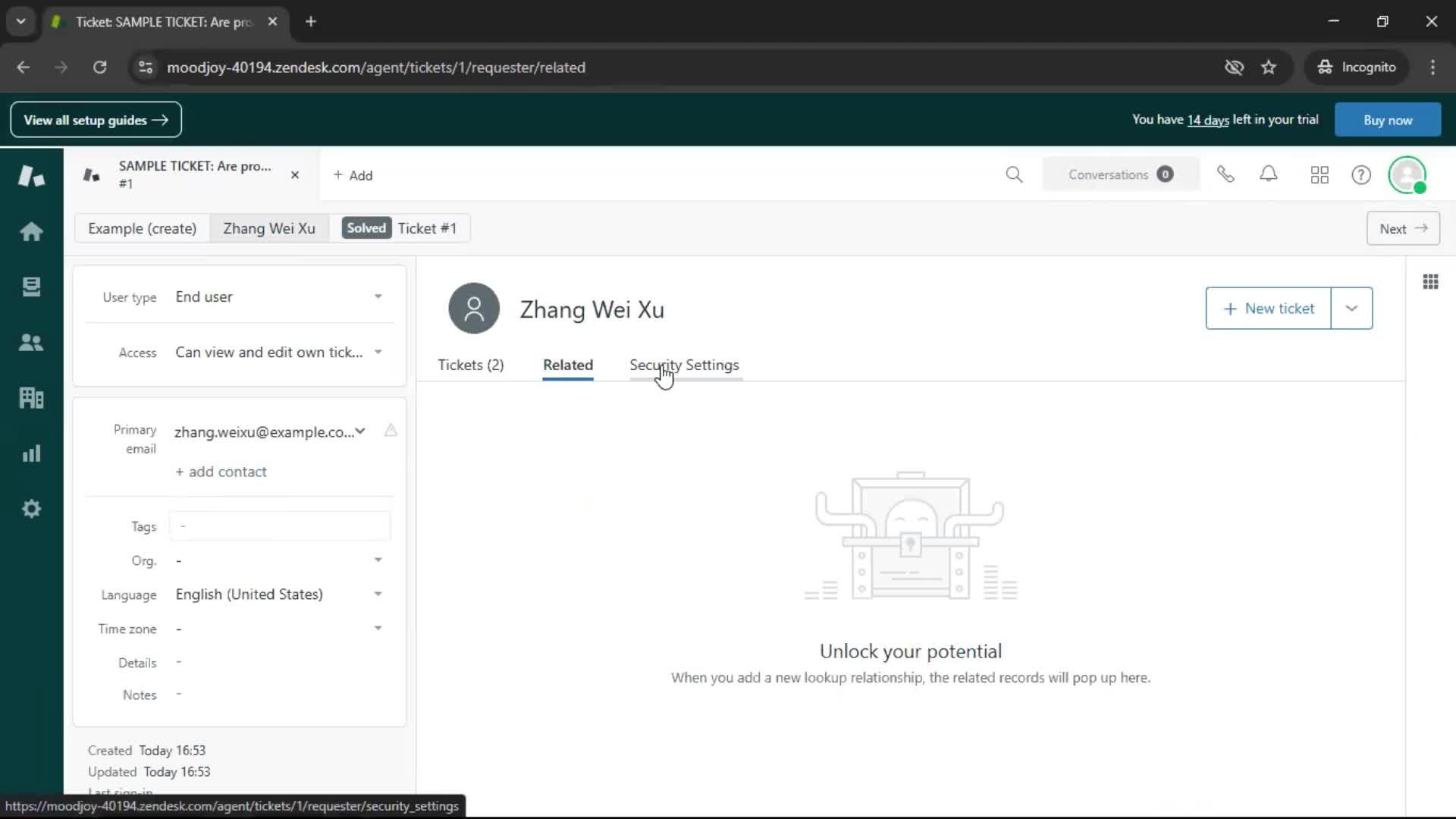Screen dimensions: 1456x819
Task: Click Zhang Wei Xu's profile picture
Action: click(474, 309)
